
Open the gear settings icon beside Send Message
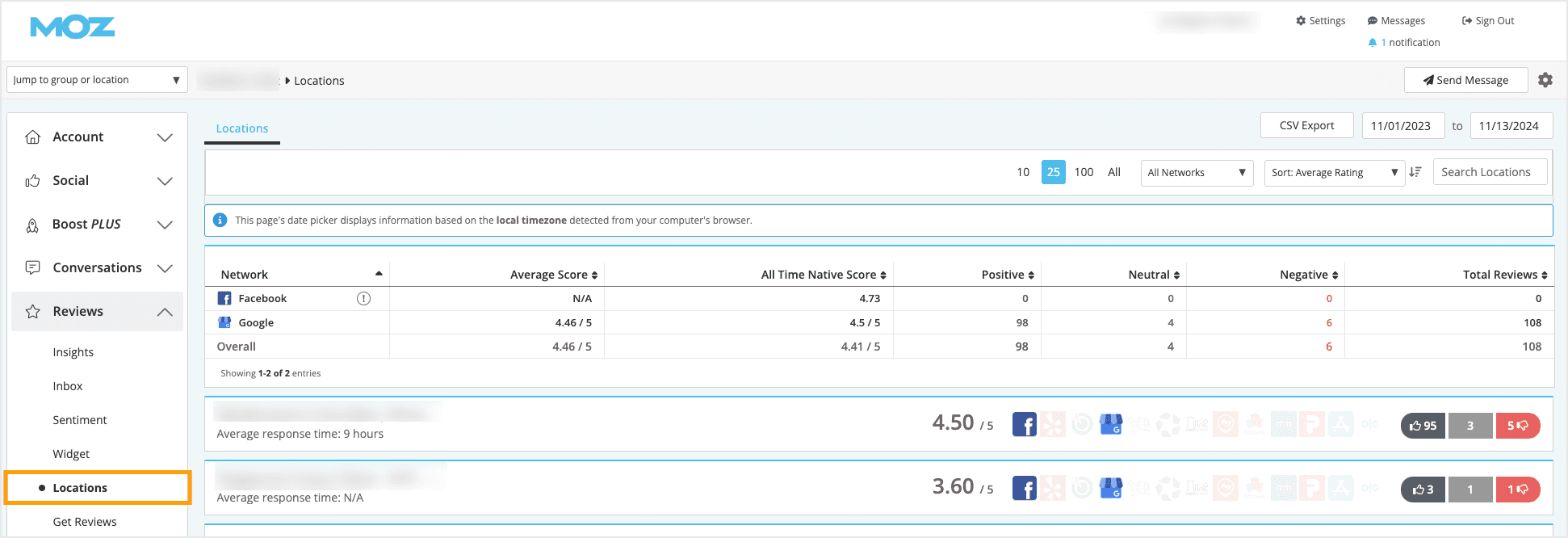pos(1545,80)
